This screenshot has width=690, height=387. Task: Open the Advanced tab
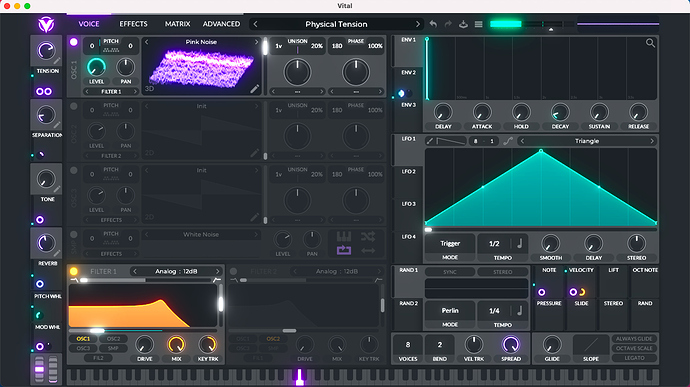(x=221, y=24)
